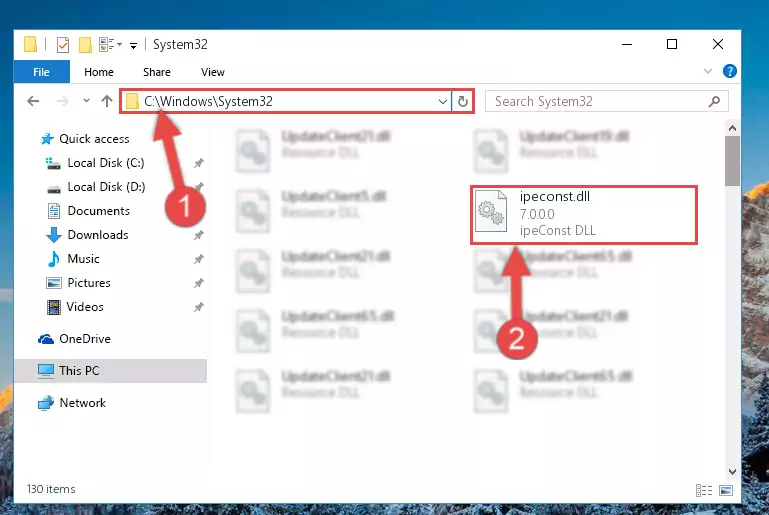
Task: Maximize the System32 window
Action: 672,44
